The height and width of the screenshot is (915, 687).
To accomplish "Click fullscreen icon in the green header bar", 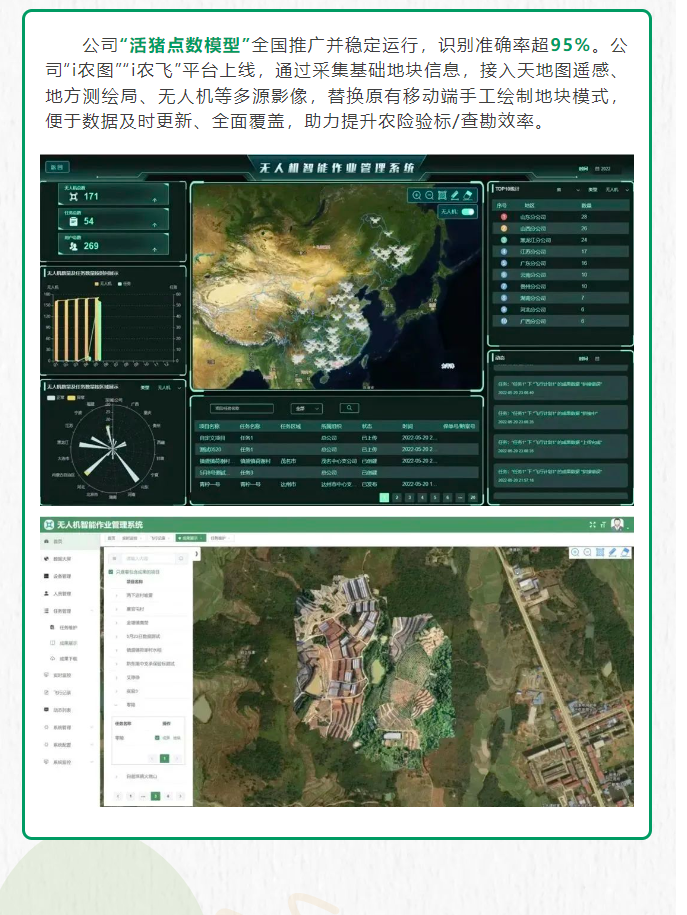I will pos(592,524).
